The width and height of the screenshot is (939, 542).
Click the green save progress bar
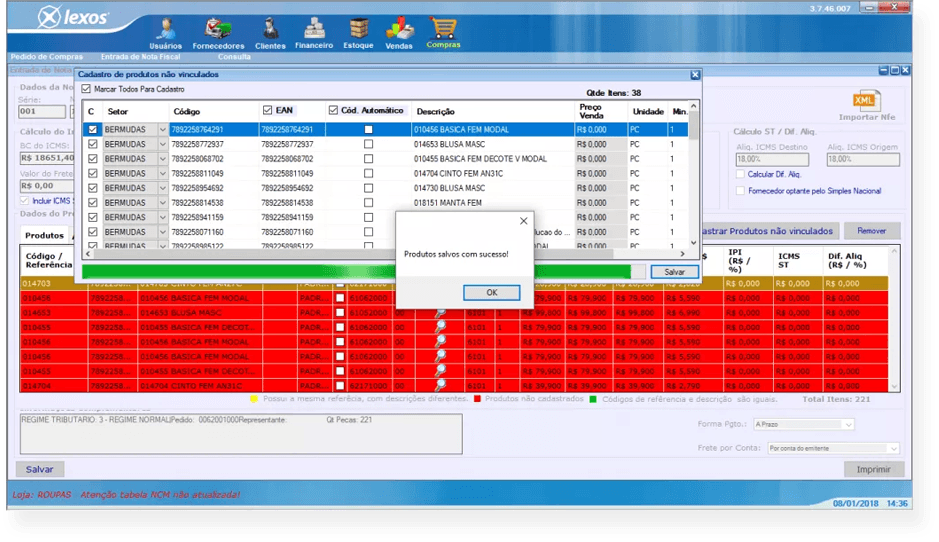click(364, 272)
